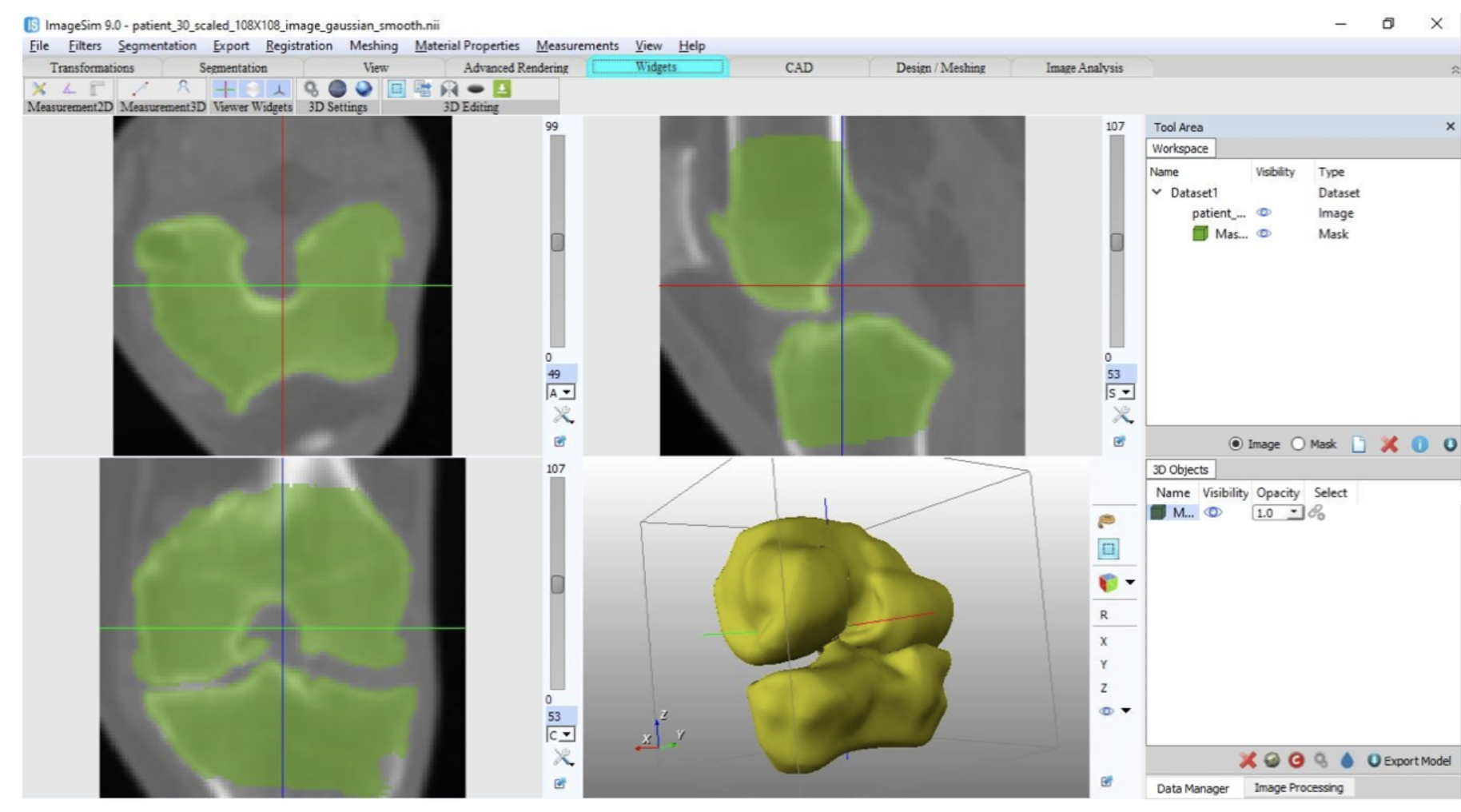1461x812 pixels.
Task: Click the R reset view button in 3D viewer
Action: point(1104,615)
